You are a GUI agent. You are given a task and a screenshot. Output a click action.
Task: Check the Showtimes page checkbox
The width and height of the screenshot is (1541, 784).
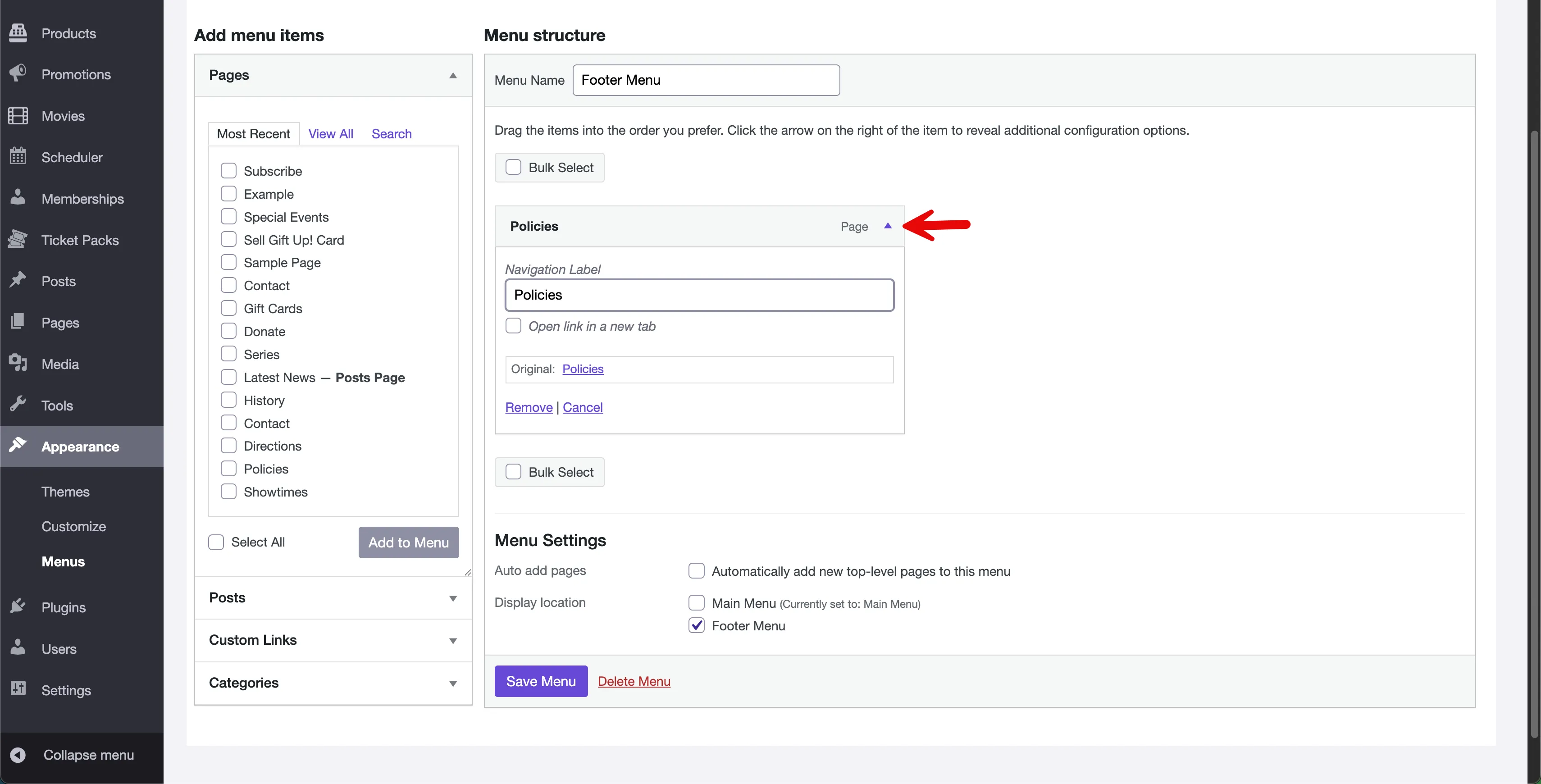[x=228, y=492]
